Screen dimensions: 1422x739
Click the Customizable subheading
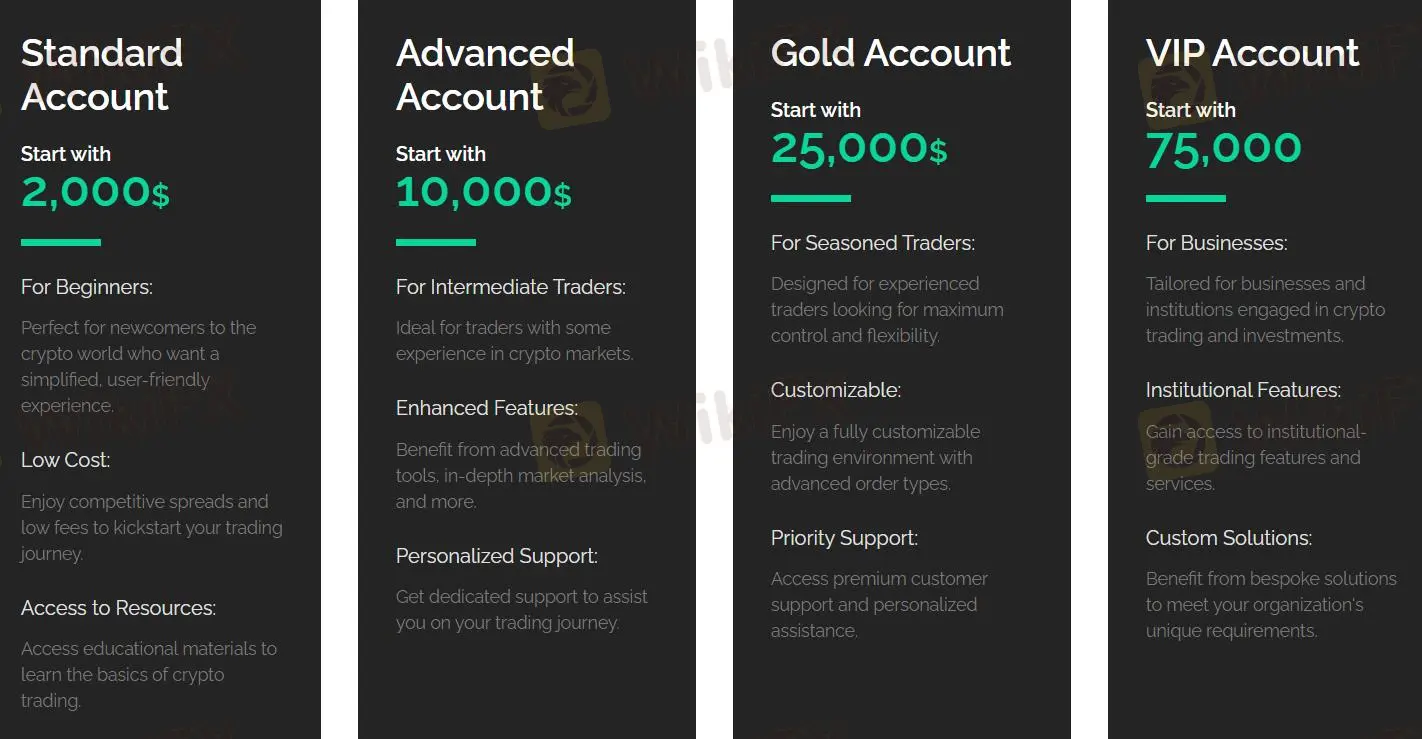point(835,390)
